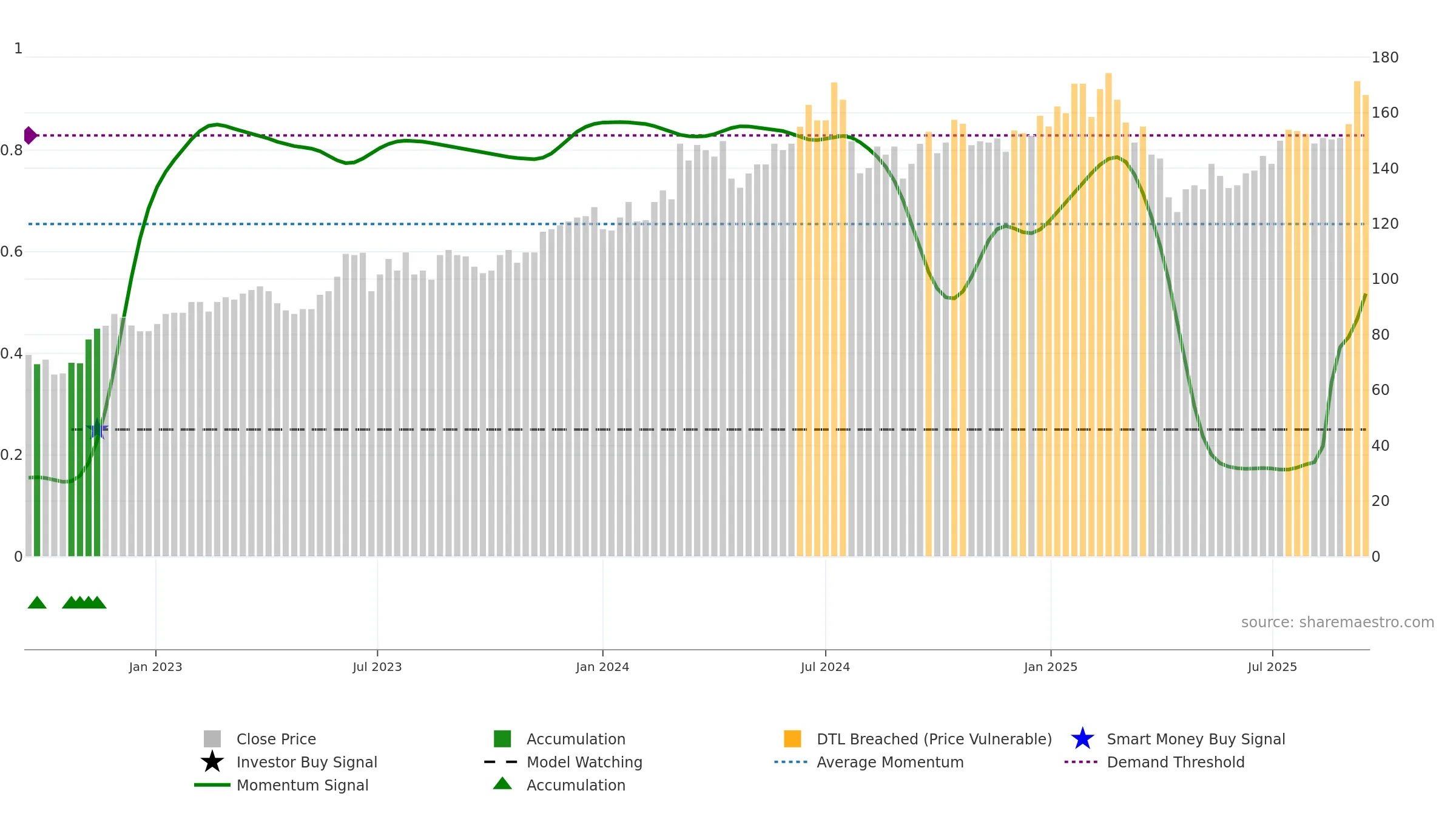Click the blue star marker on chart

click(97, 430)
